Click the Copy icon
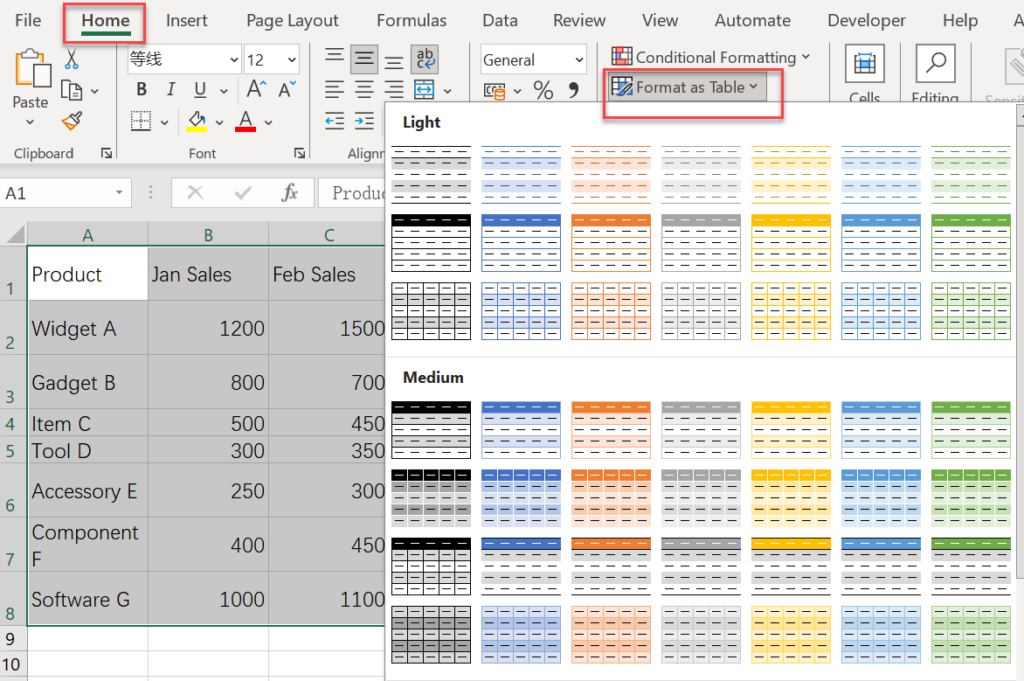Image resolution: width=1024 pixels, height=681 pixels. (x=72, y=89)
